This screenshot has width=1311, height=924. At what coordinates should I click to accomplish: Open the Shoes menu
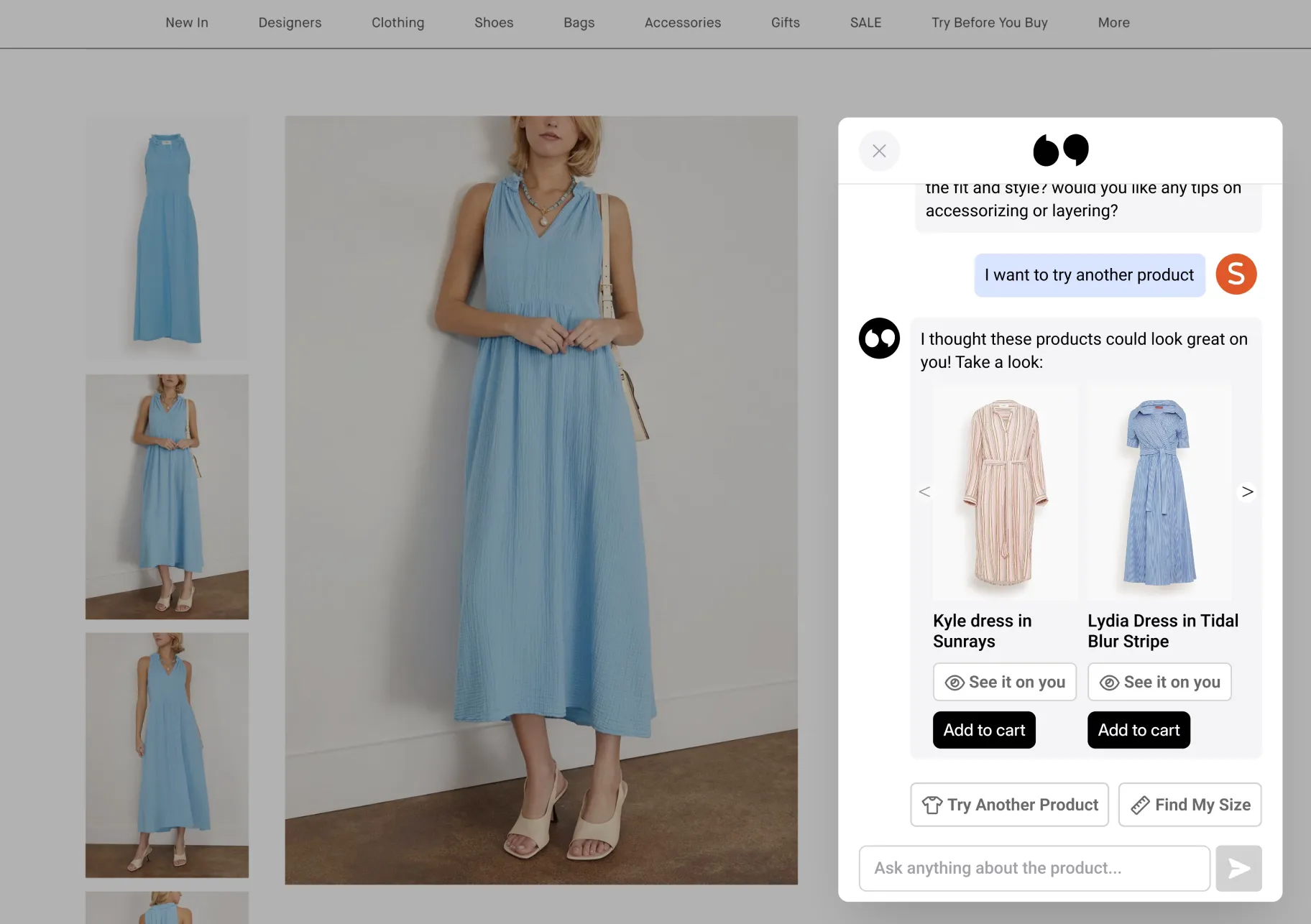point(494,22)
